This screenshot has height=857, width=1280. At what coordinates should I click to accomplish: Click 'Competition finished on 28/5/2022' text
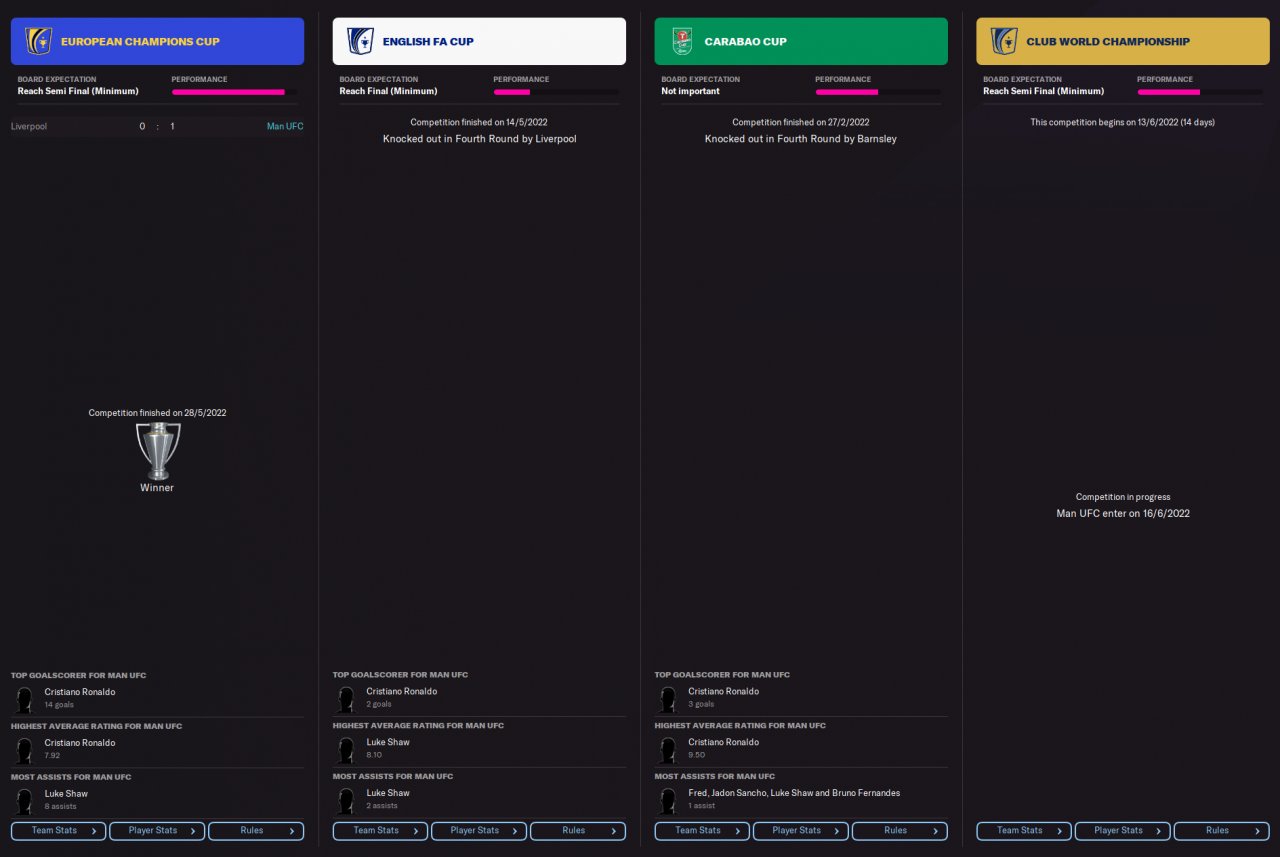point(157,413)
